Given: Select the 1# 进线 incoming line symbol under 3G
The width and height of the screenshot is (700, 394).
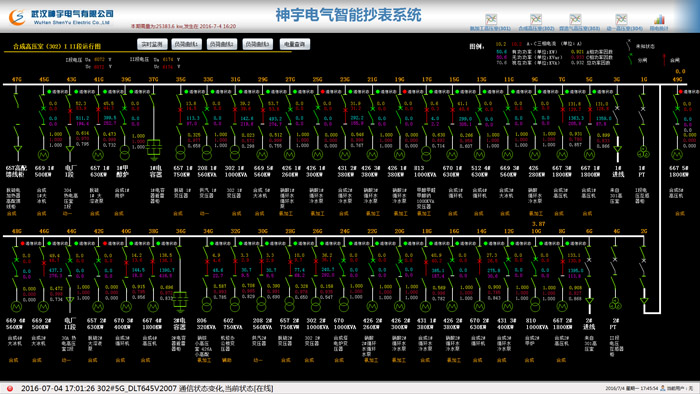Looking at the screenshot, I should 617,149.
